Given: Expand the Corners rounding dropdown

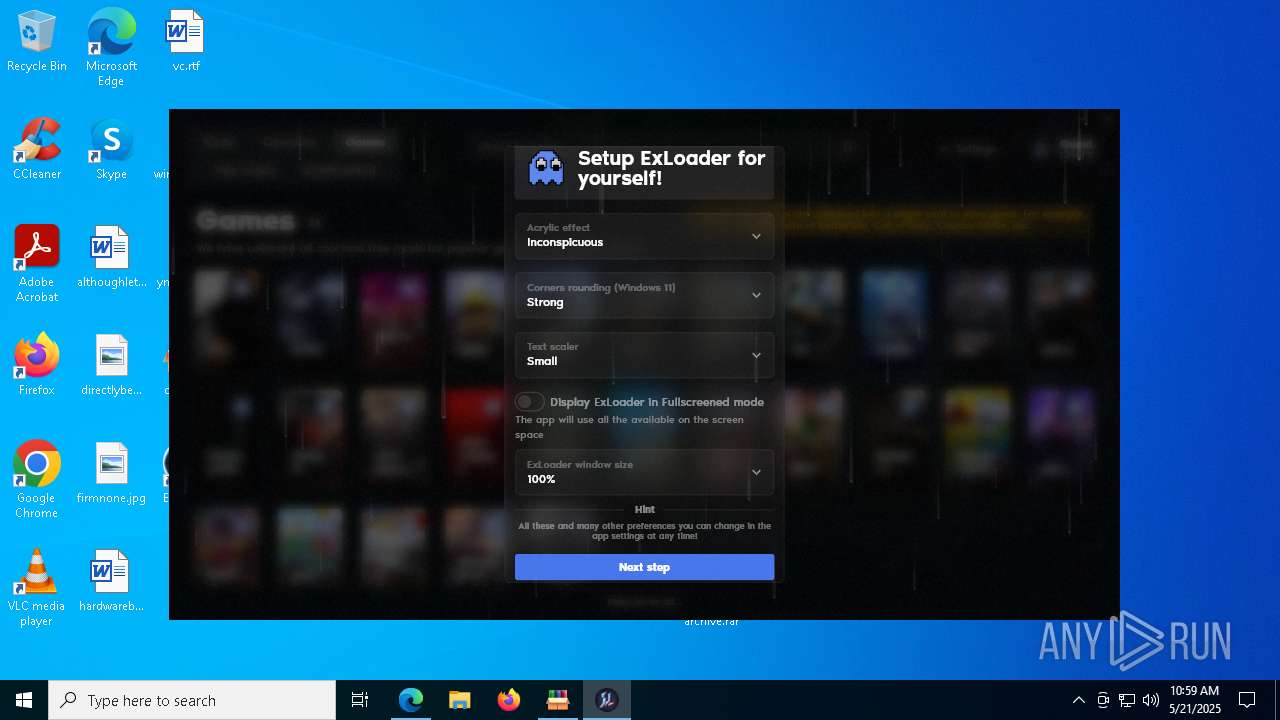Looking at the screenshot, I should pos(644,295).
